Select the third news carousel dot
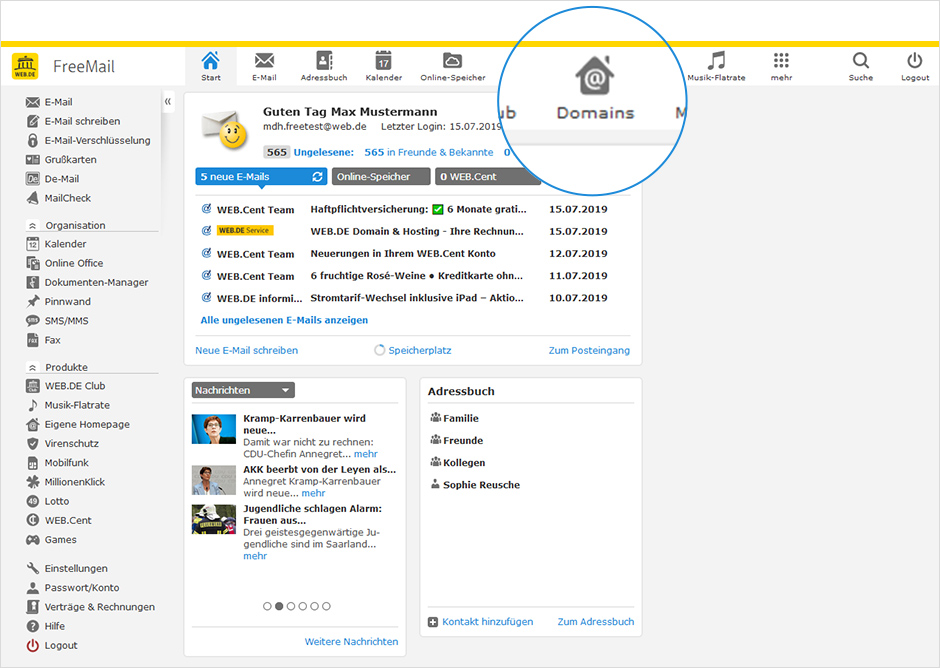 [x=291, y=606]
